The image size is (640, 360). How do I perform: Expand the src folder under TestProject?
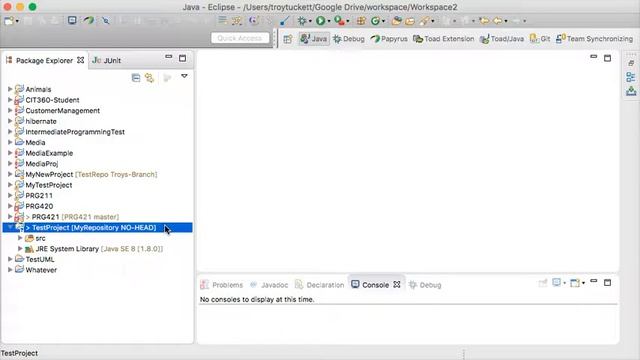(x=20, y=237)
